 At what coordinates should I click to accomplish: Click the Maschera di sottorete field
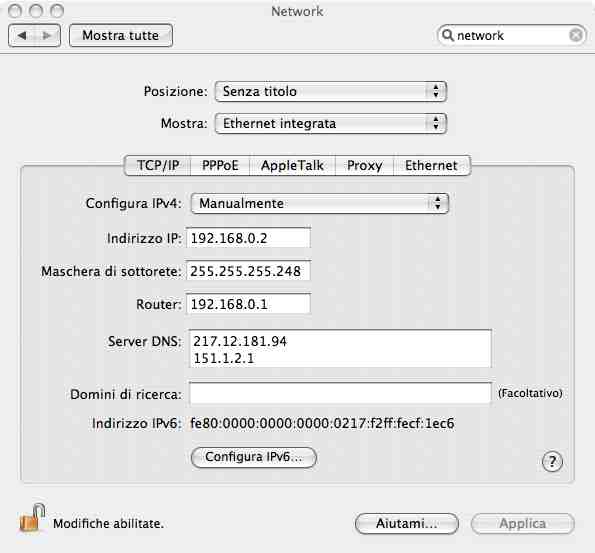click(248, 271)
